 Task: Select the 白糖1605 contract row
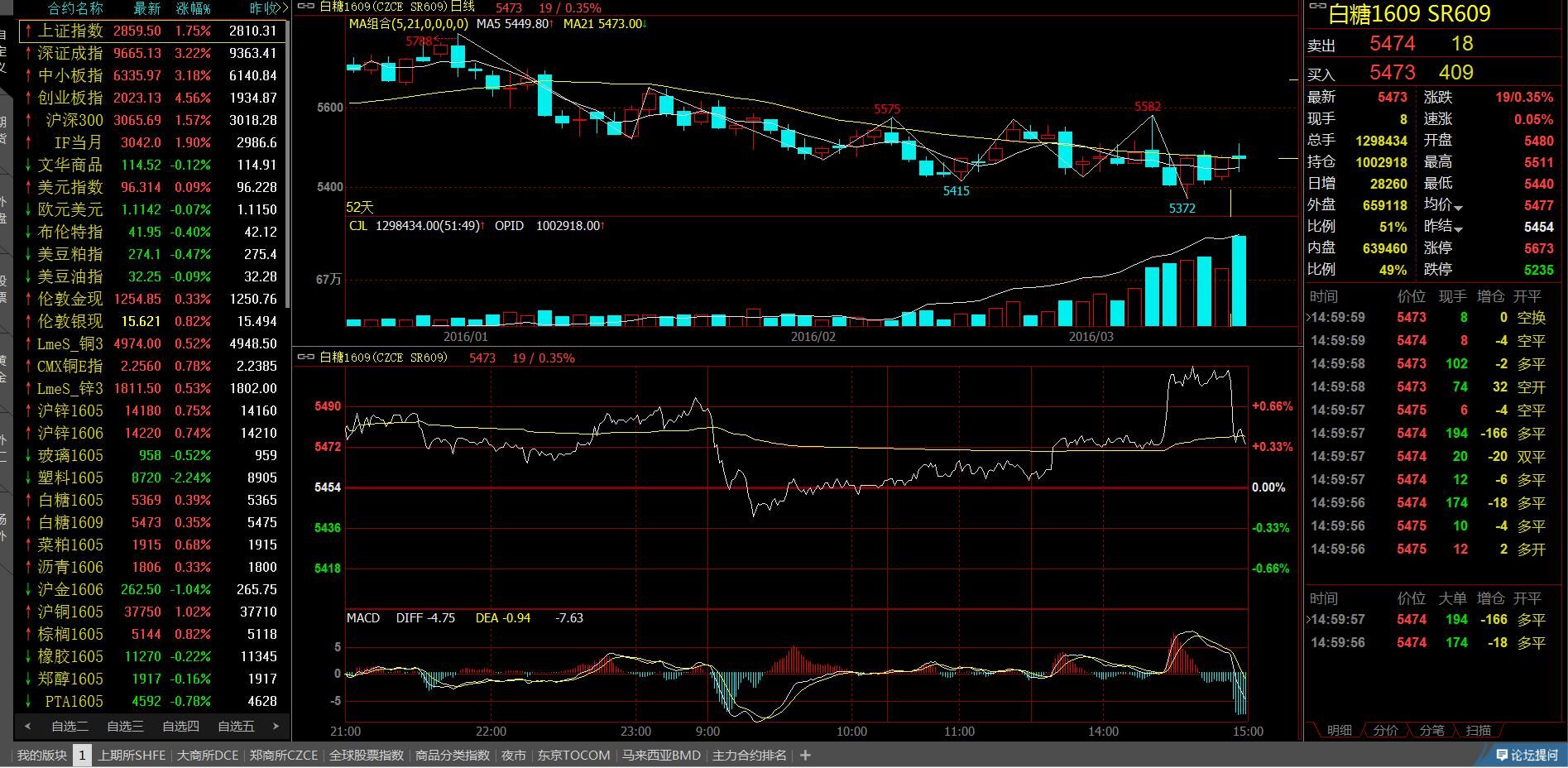(x=70, y=500)
